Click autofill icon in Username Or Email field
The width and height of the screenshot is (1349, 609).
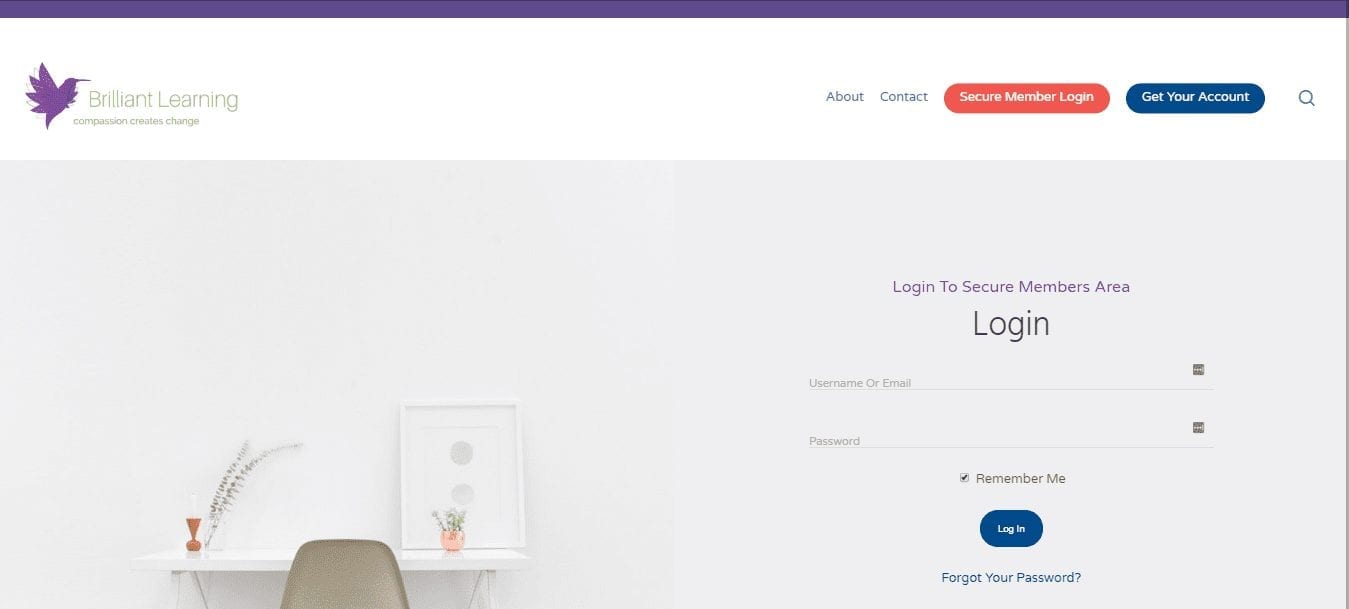(x=1198, y=370)
